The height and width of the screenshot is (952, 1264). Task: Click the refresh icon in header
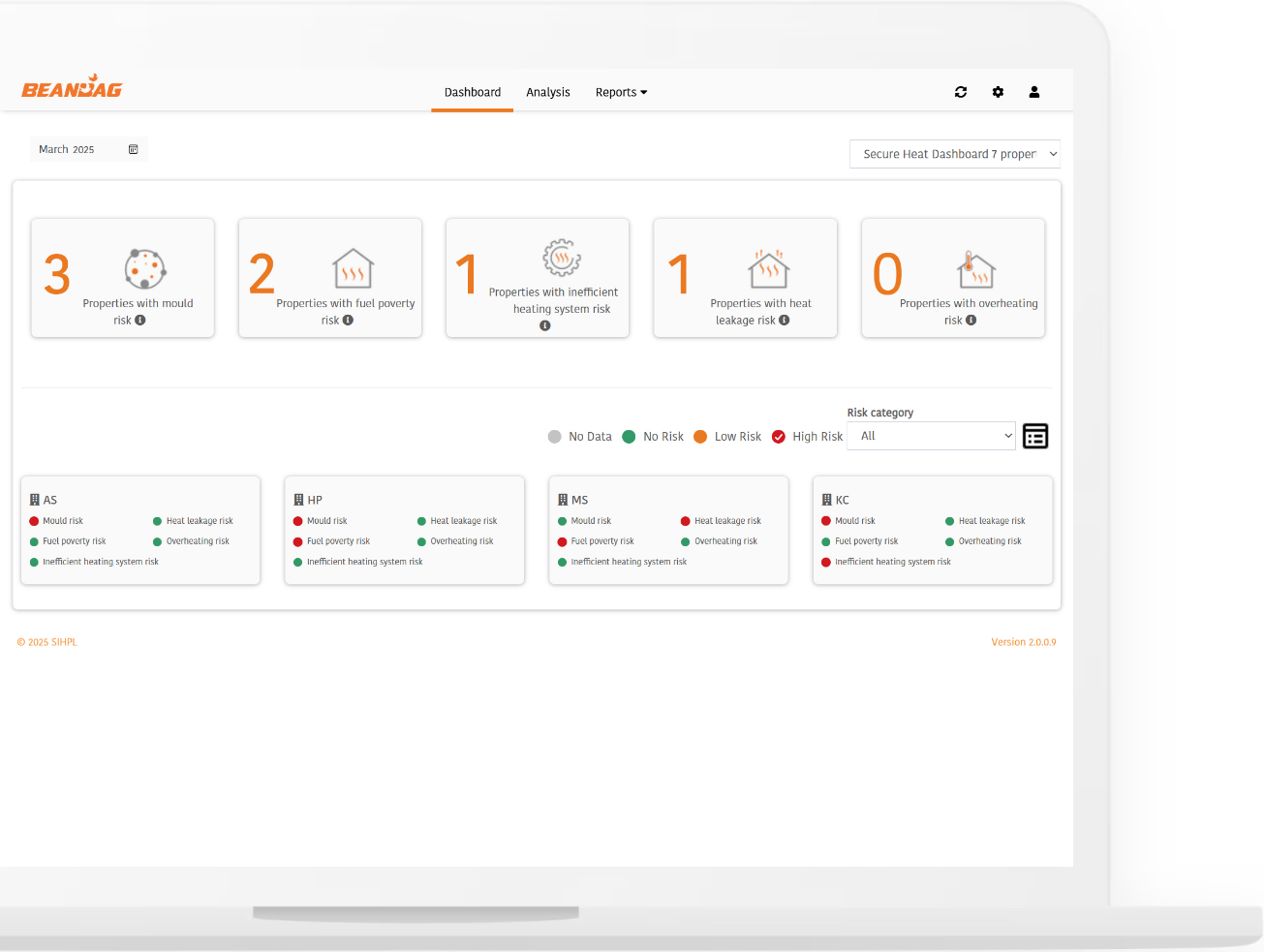[x=961, y=92]
